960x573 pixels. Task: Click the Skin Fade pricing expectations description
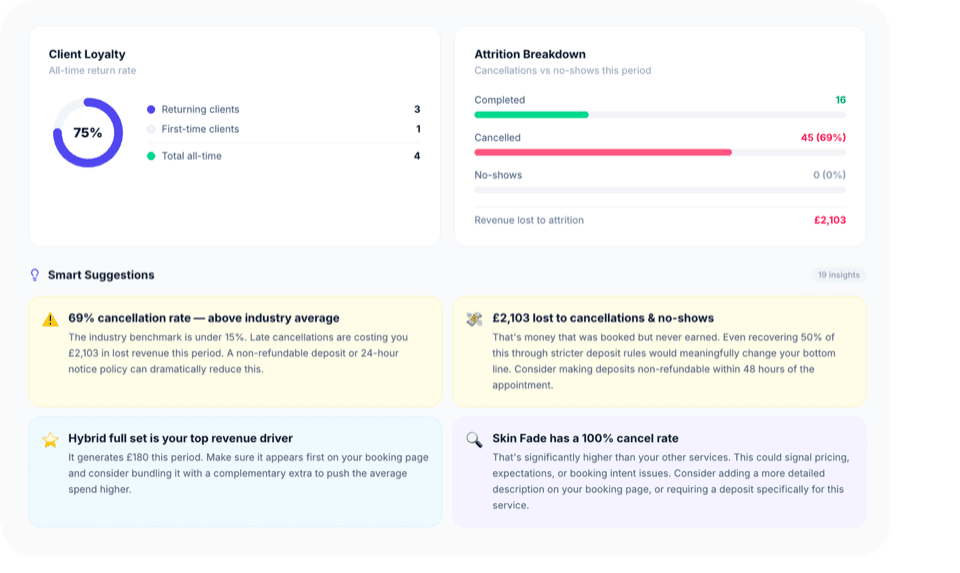[x=671, y=481]
